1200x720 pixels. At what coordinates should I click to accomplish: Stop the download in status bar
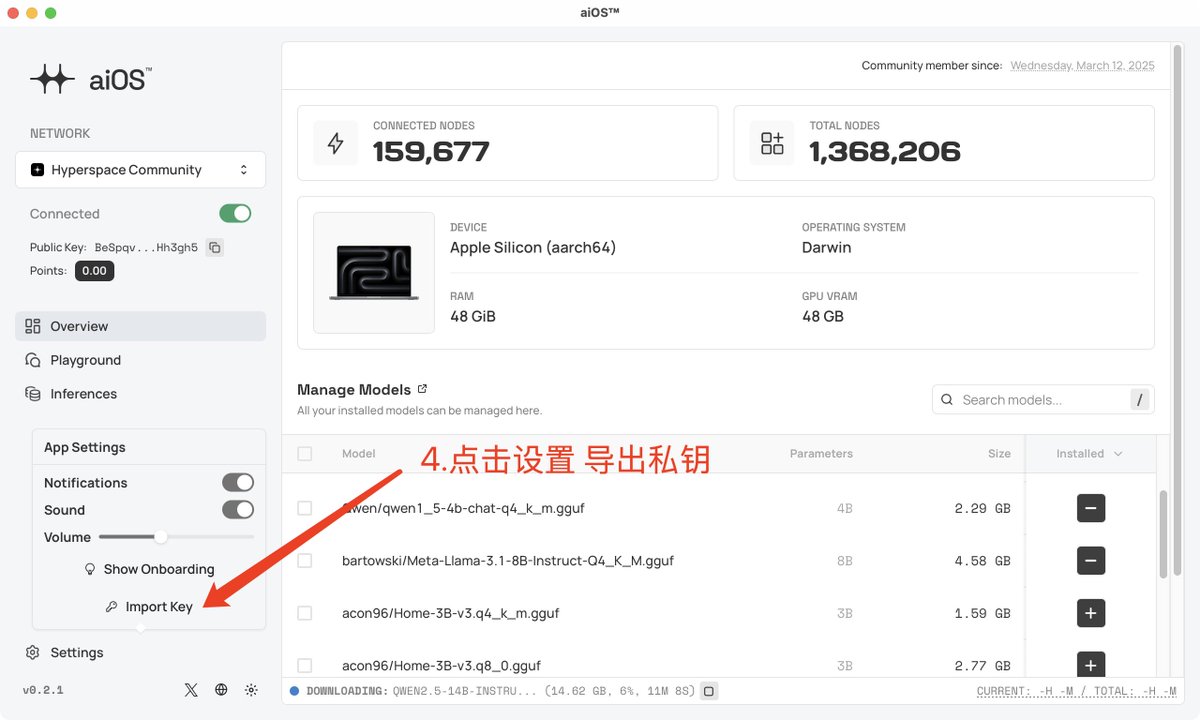[708, 691]
